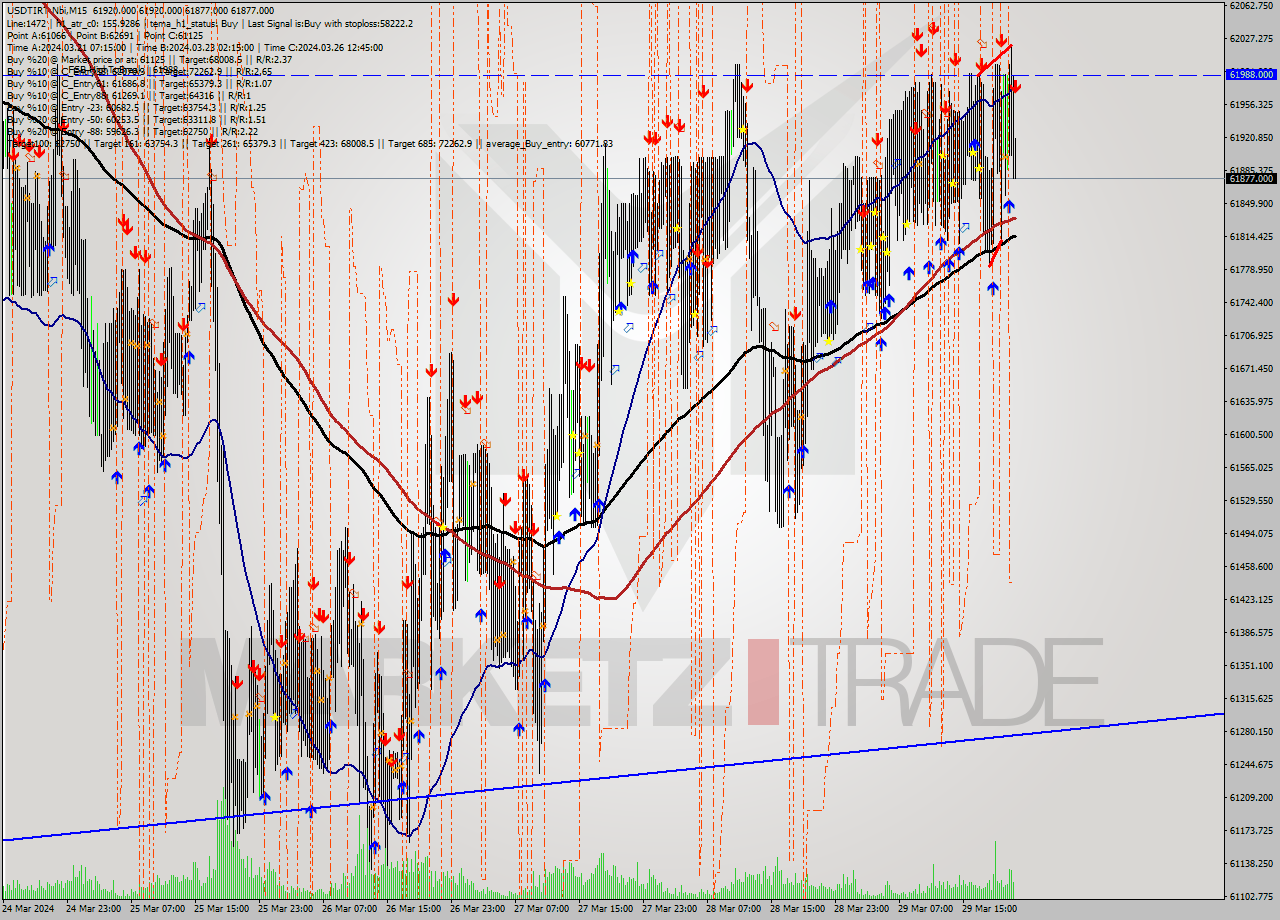Click the 61315.625 price axis label
Viewport: 1280px width, 920px height.
(1251, 698)
